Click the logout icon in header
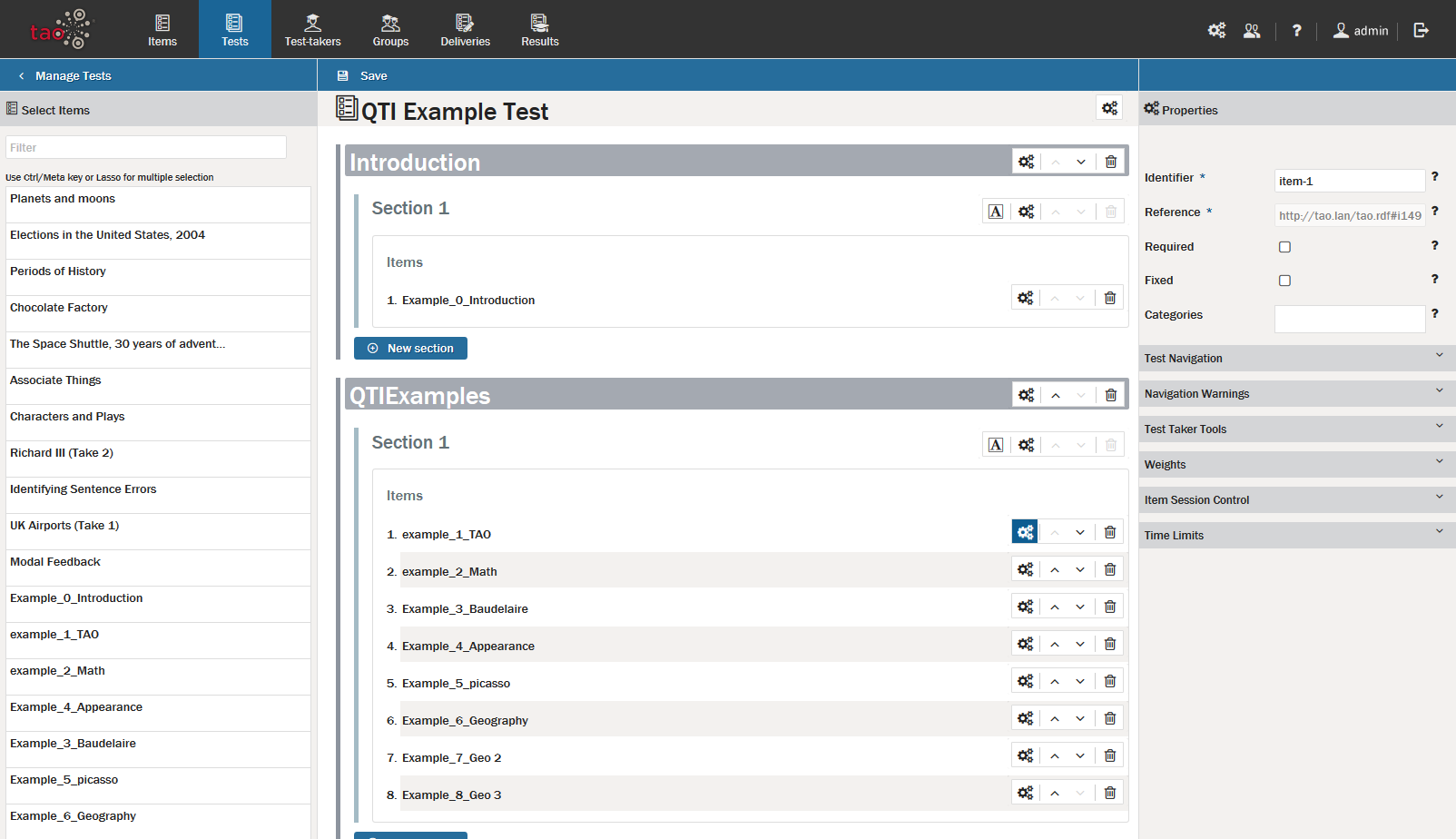Screen dimensions: 1456x839 [x=1421, y=30]
